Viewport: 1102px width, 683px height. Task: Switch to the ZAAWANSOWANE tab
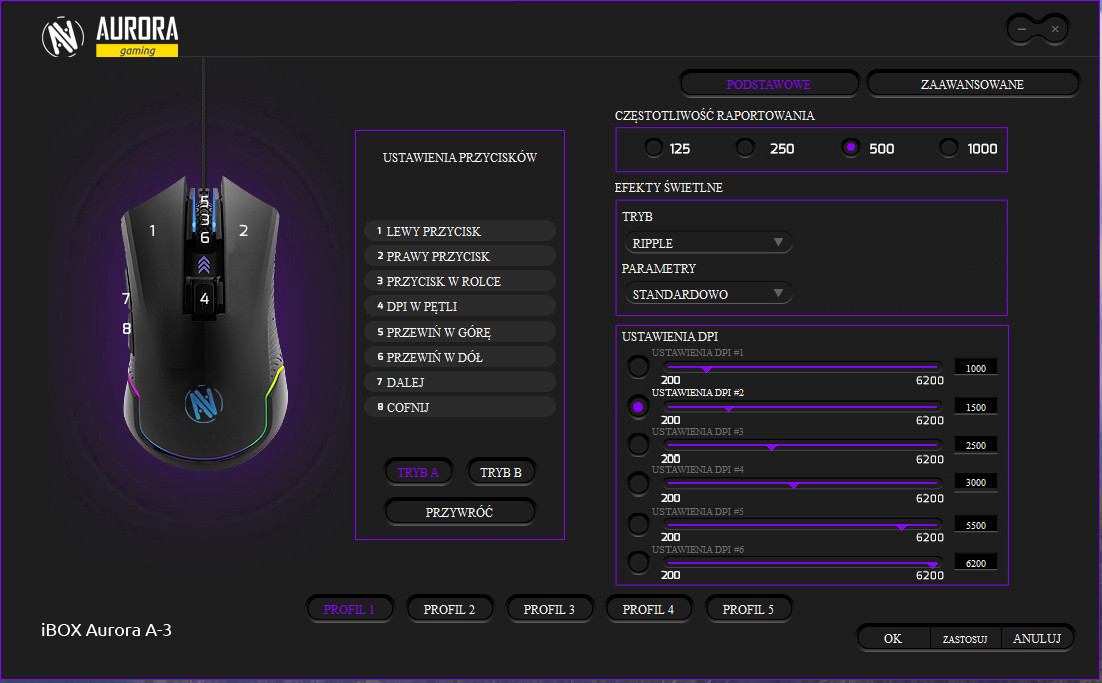coord(971,84)
